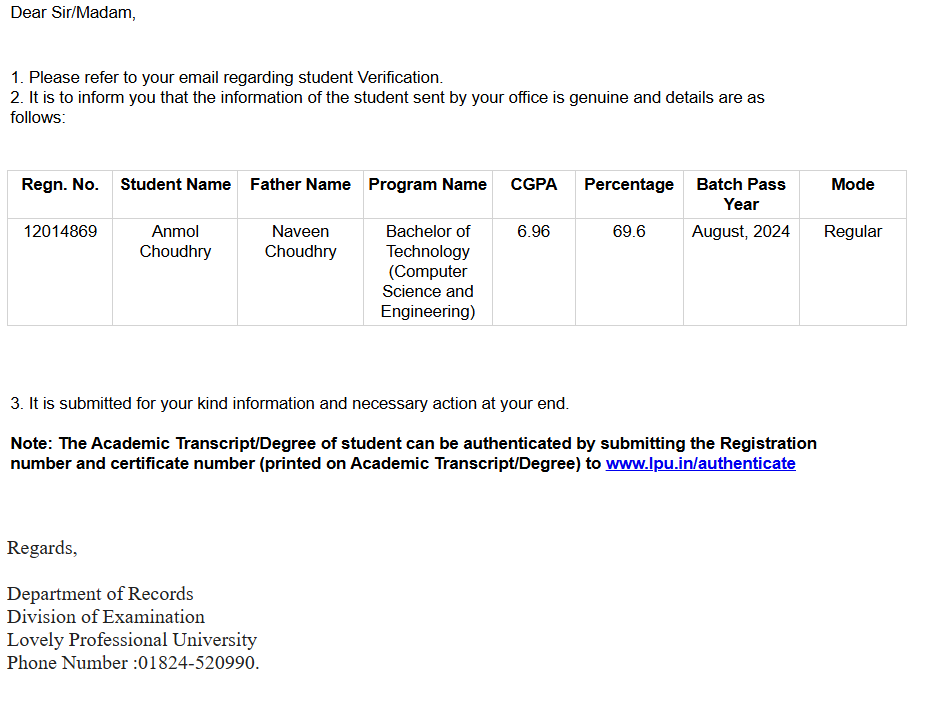Click the August, 2024 batch cell

[x=741, y=232]
